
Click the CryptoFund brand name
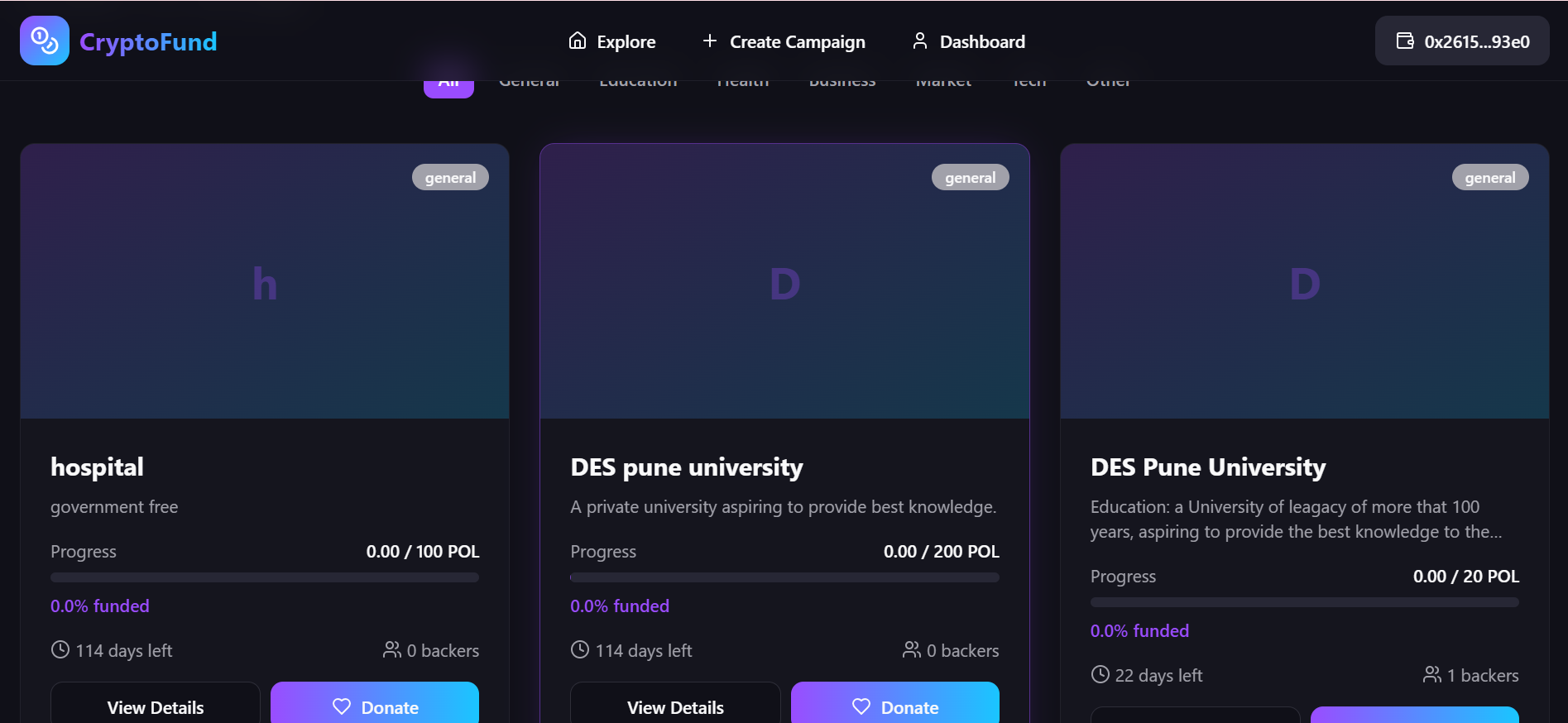pyautogui.click(x=148, y=41)
